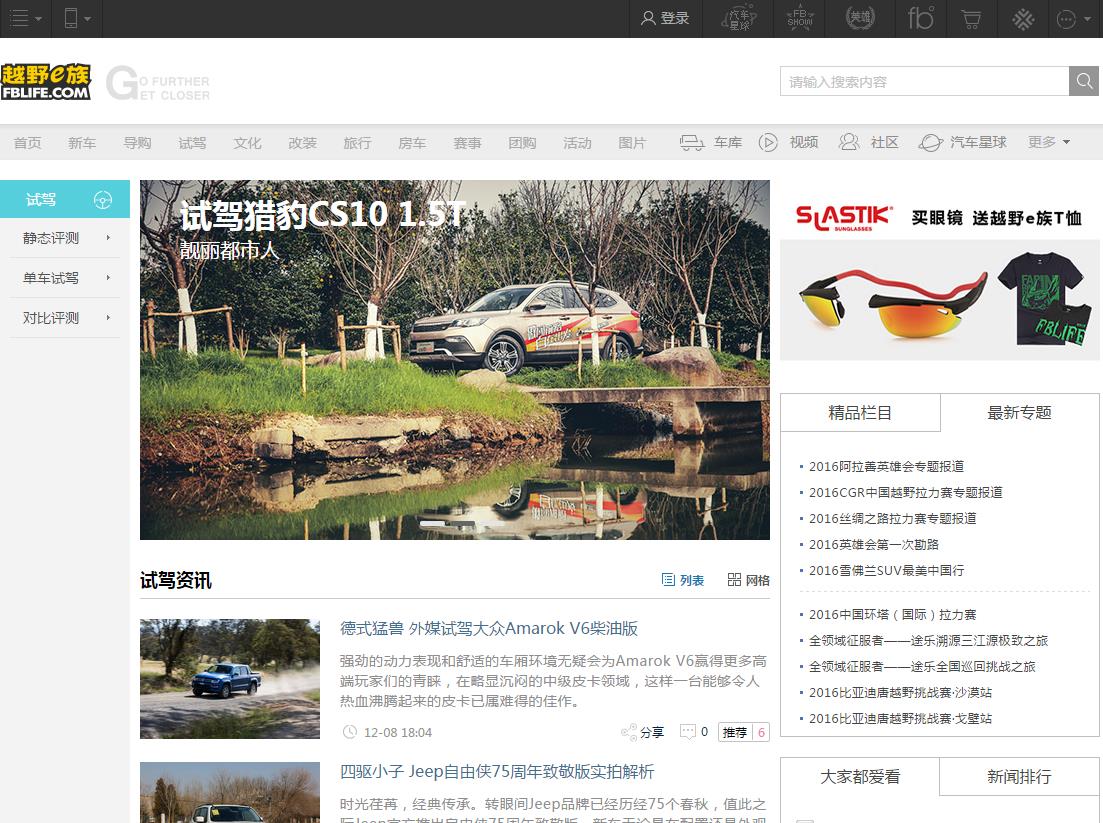Click the comment bubble icon on Amarok article
The width and height of the screenshot is (1103, 823).
tap(687, 732)
